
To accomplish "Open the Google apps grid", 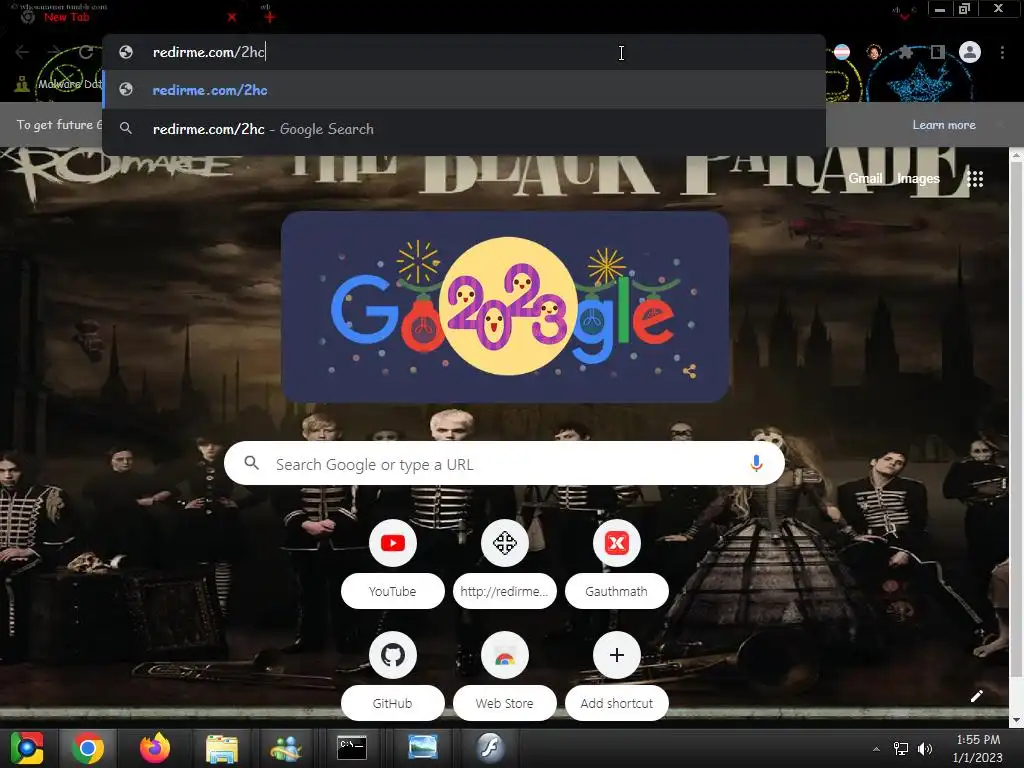I will (975, 178).
